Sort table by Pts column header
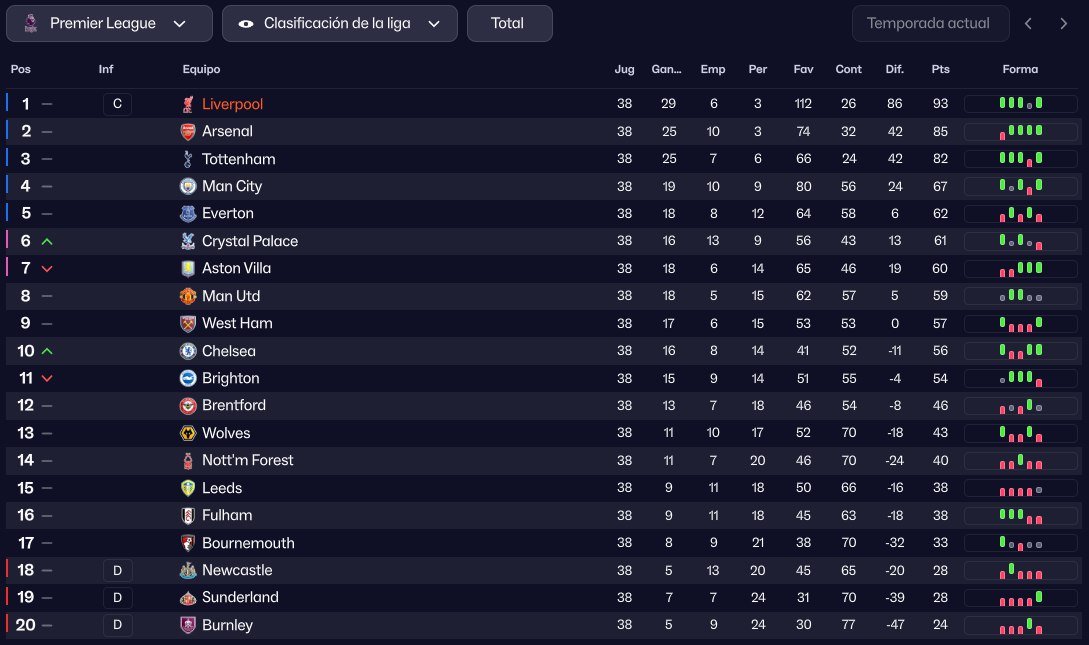 click(x=940, y=70)
